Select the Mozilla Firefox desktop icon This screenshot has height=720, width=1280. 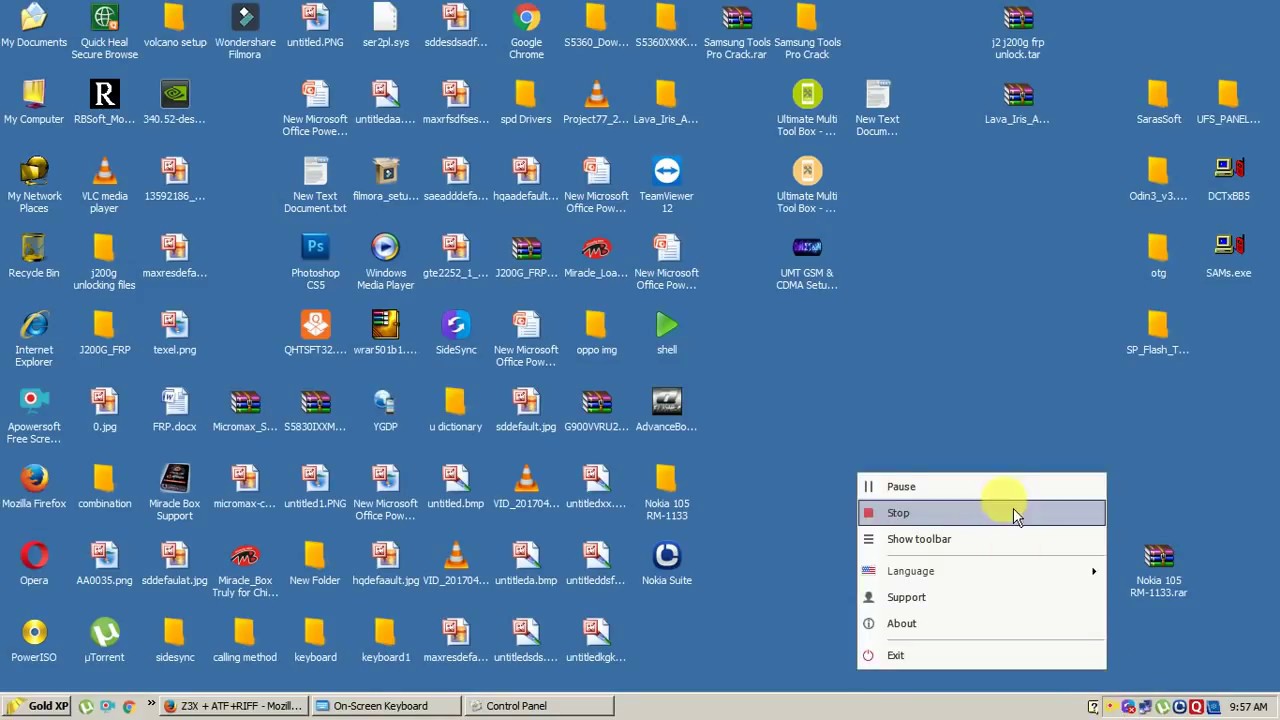point(34,488)
